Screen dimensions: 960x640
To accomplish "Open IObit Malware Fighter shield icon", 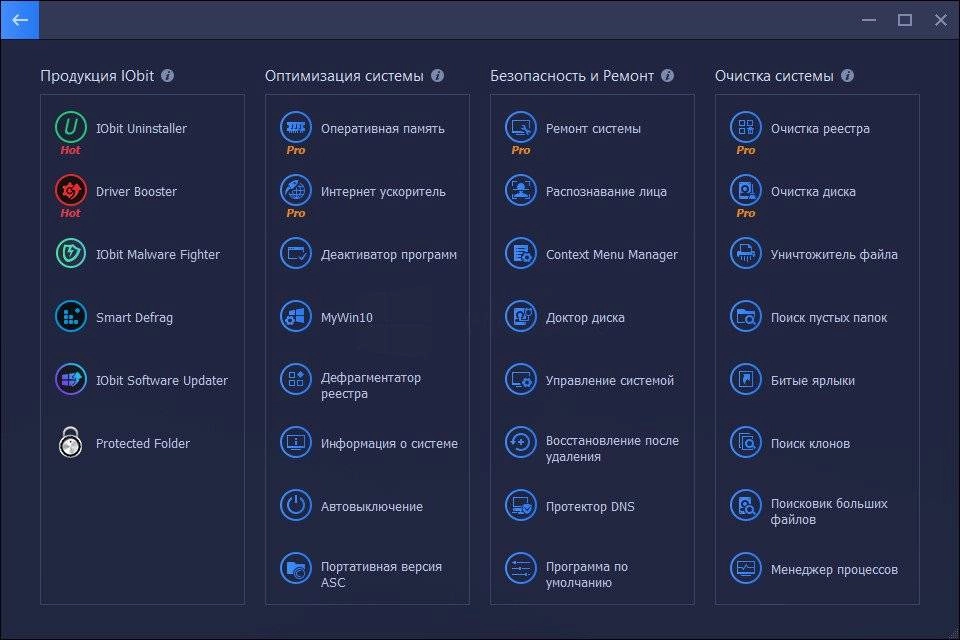I will 71,254.
